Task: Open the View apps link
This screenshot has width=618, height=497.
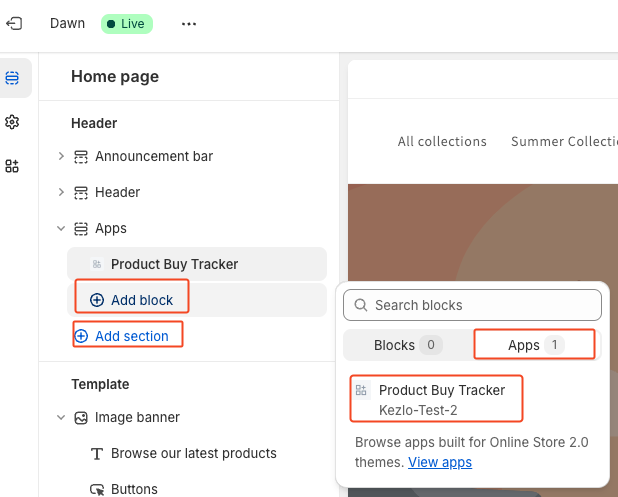Action: pyautogui.click(x=439, y=462)
